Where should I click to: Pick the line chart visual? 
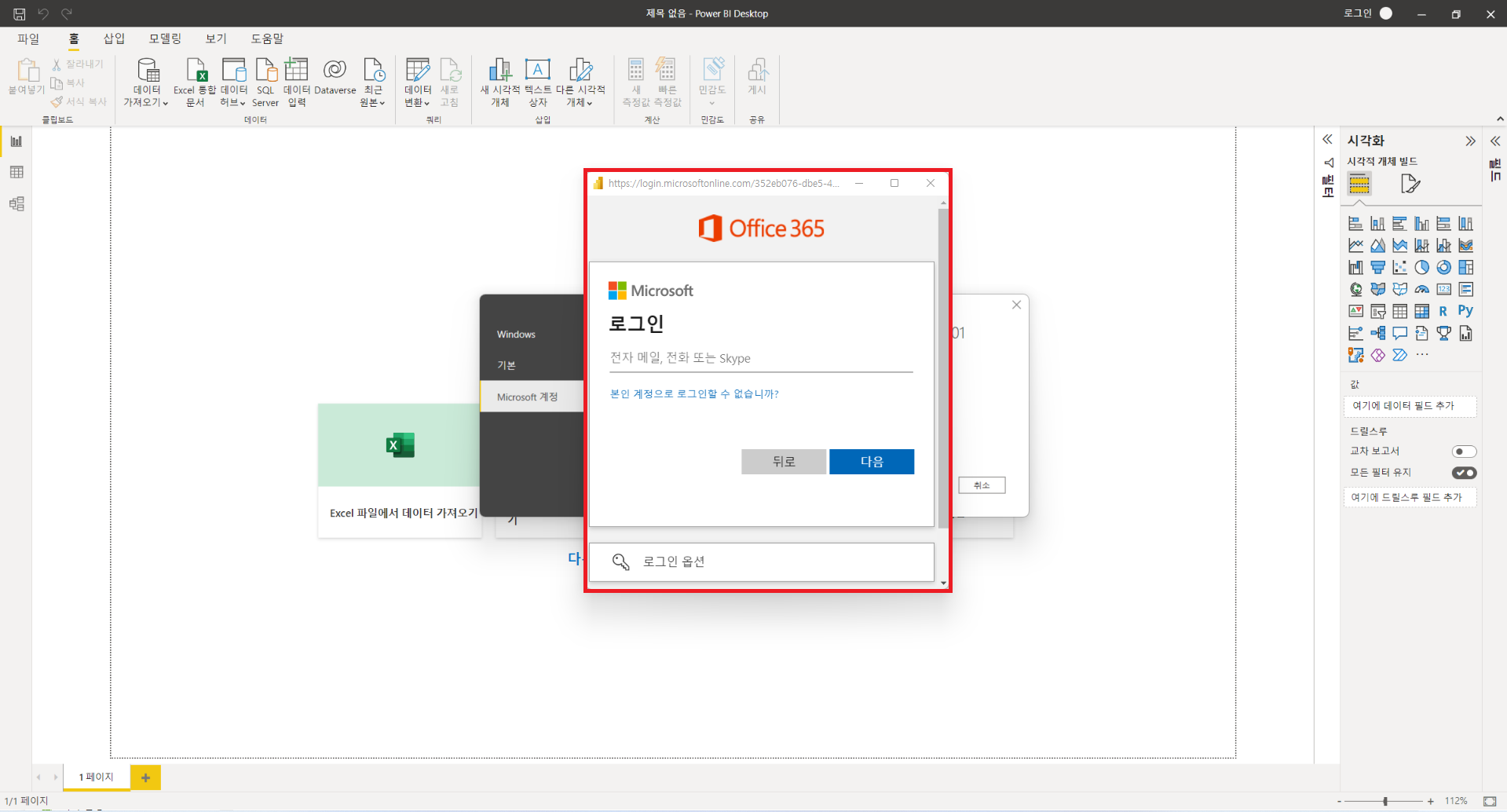click(1355, 246)
